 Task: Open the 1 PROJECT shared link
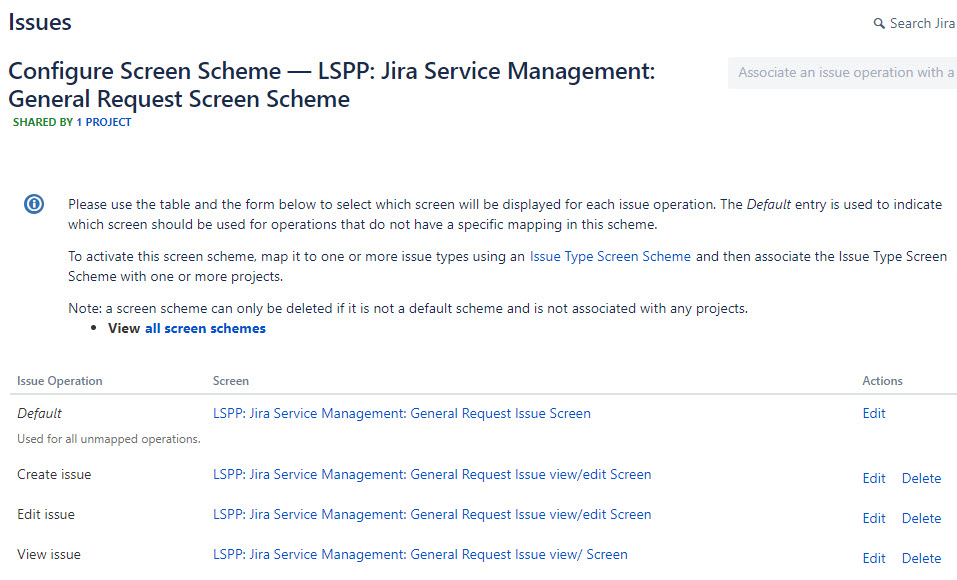point(103,122)
